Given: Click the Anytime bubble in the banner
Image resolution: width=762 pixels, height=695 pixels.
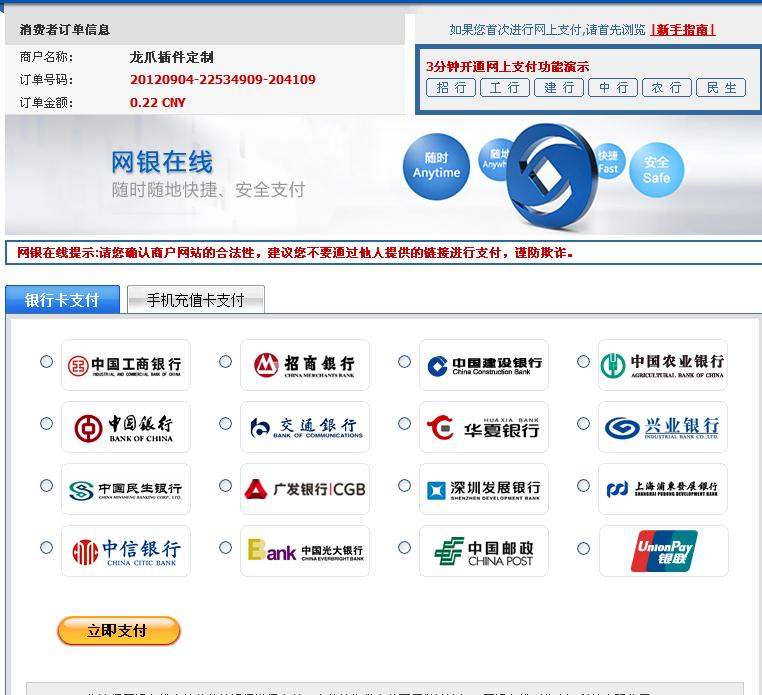Looking at the screenshot, I should point(436,166).
